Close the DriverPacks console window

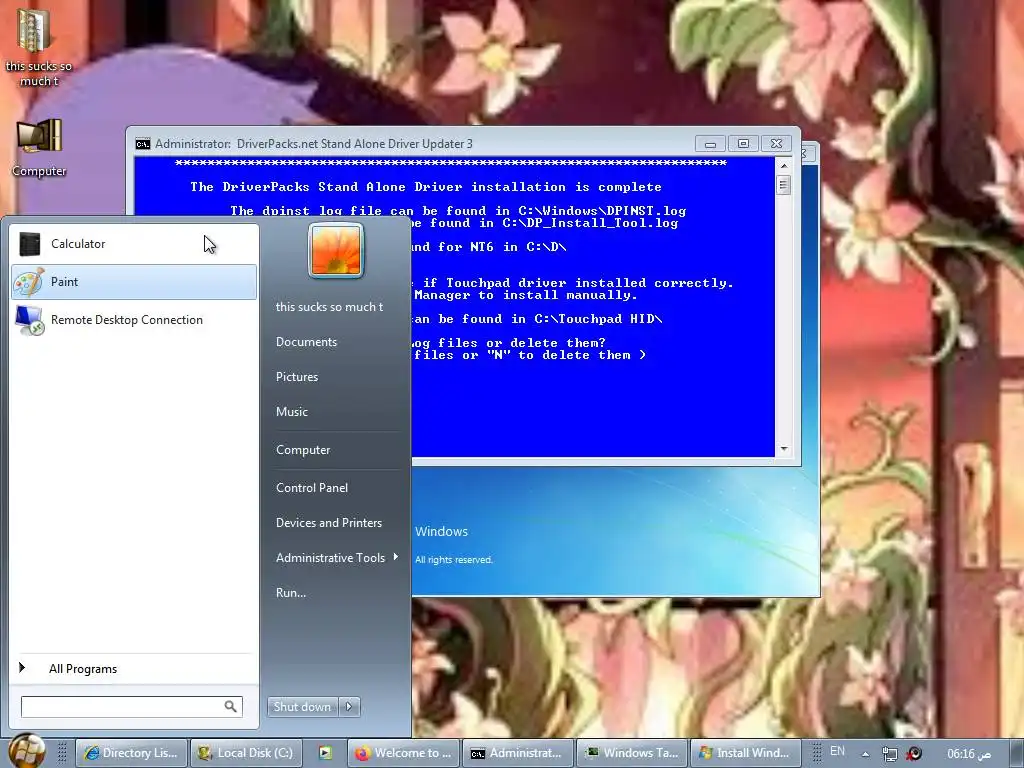click(776, 144)
